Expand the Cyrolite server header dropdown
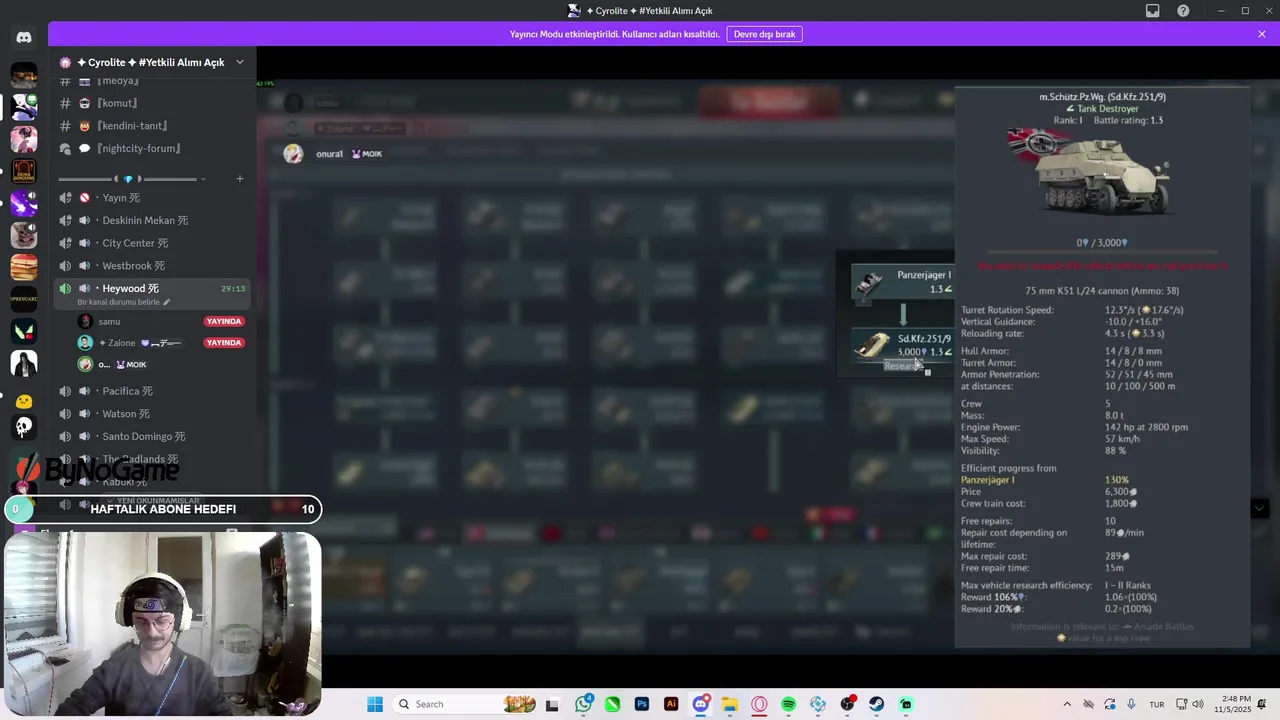1280x720 pixels. (x=240, y=62)
